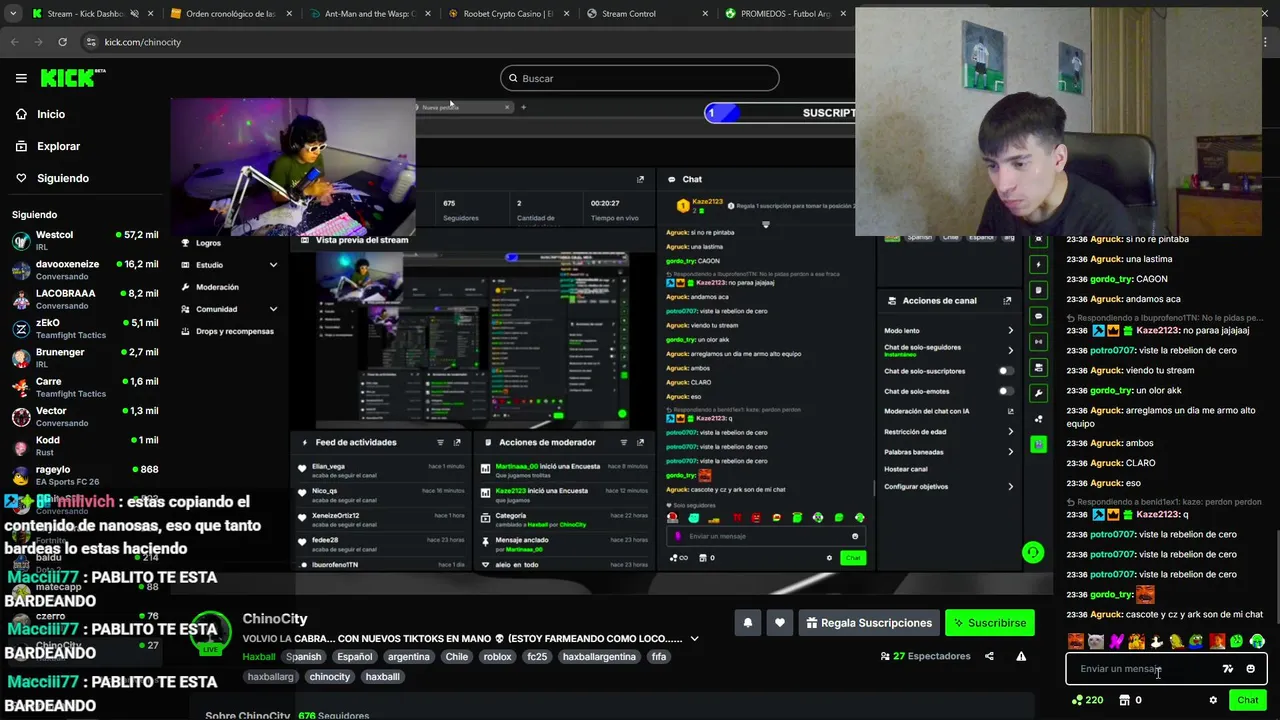This screenshot has height=720, width=1280.
Task: Open Westcol's channel from following list
Action: coord(85,240)
